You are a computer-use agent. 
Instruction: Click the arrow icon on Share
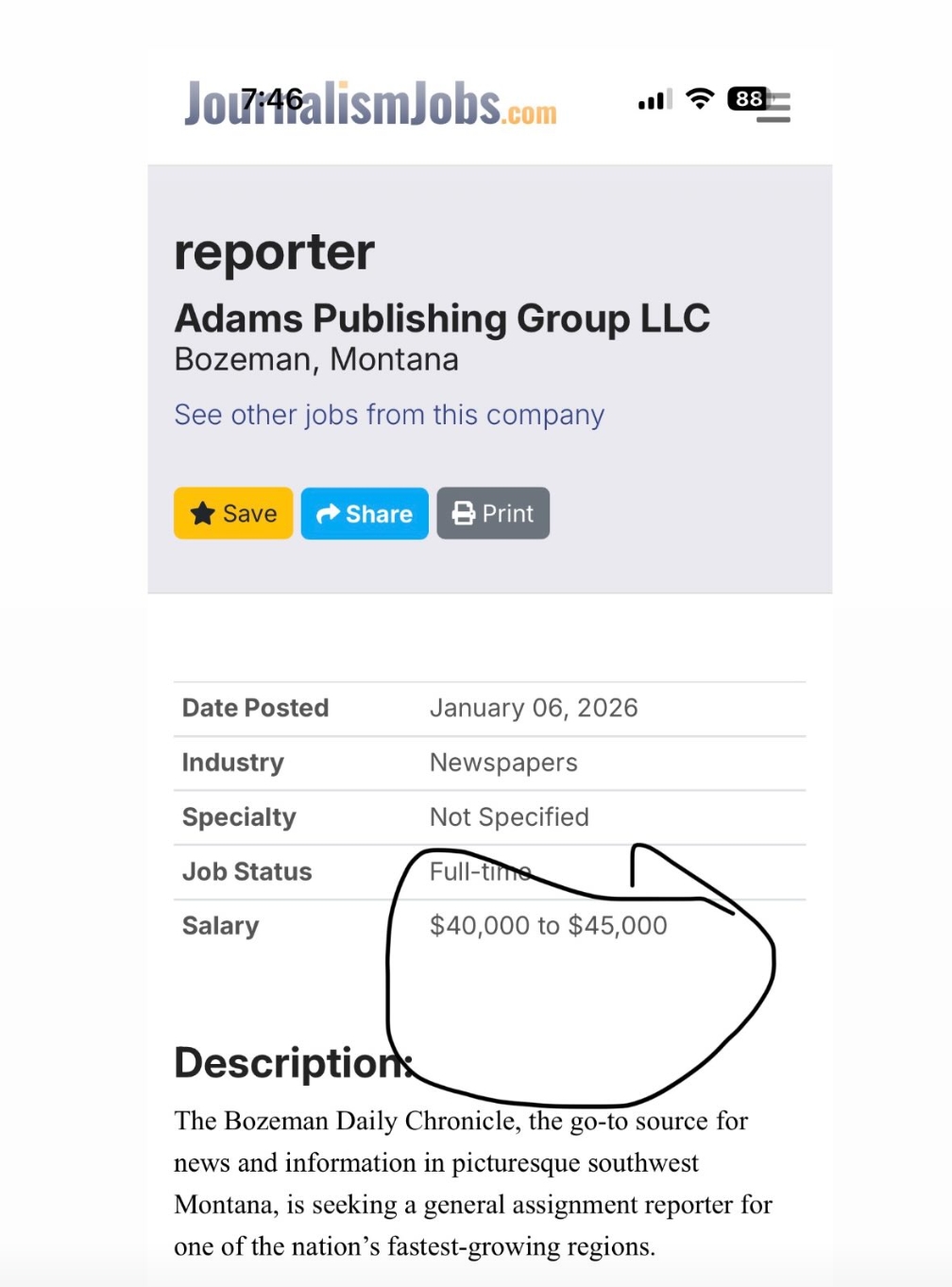click(x=328, y=513)
